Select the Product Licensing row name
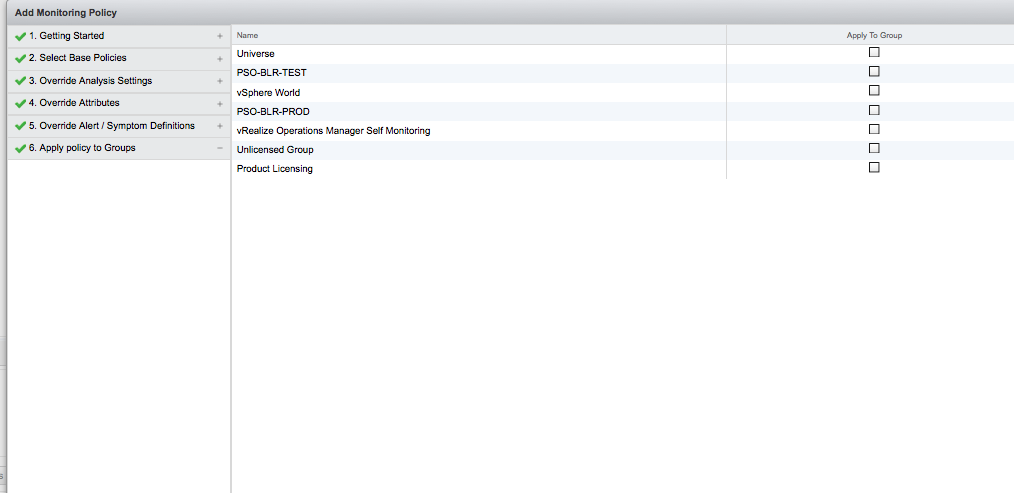 click(275, 169)
